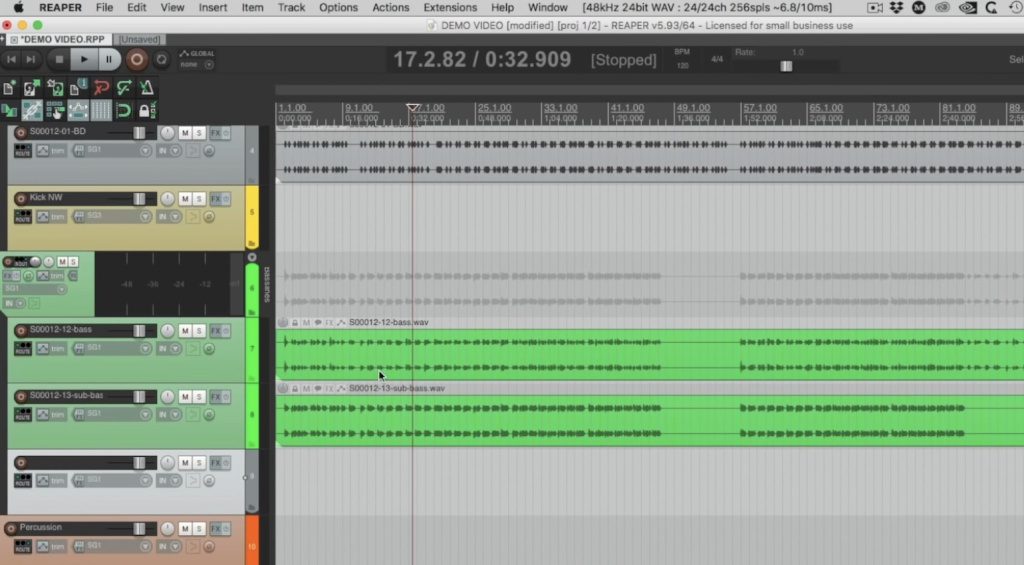Collapse the Kick NW folder track
Screen dimensions: 1024x565
click(251, 244)
